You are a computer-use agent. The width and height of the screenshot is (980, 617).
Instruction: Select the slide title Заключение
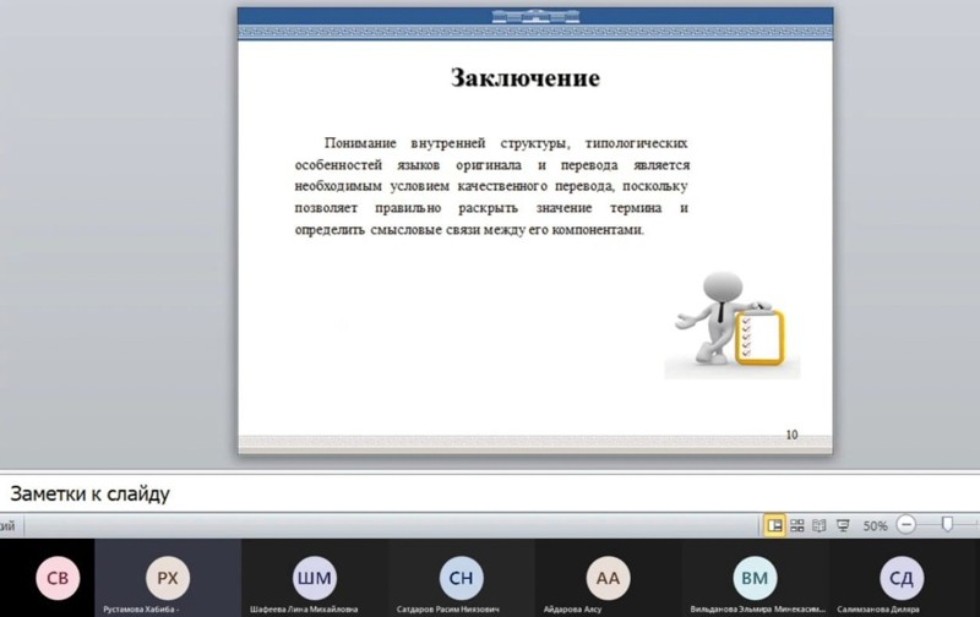click(525, 77)
